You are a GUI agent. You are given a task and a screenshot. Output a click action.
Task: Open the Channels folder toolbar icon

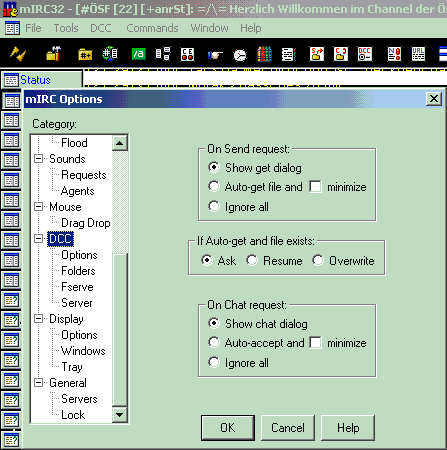click(x=85, y=54)
